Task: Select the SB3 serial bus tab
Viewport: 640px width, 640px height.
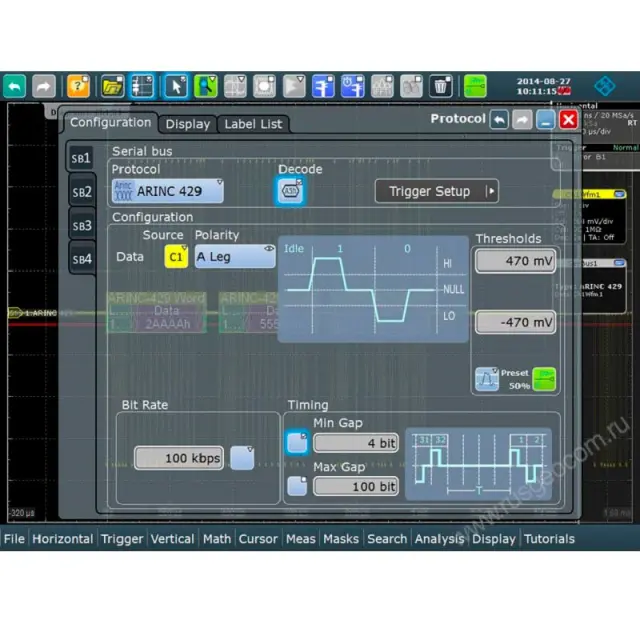Action: coord(82,226)
